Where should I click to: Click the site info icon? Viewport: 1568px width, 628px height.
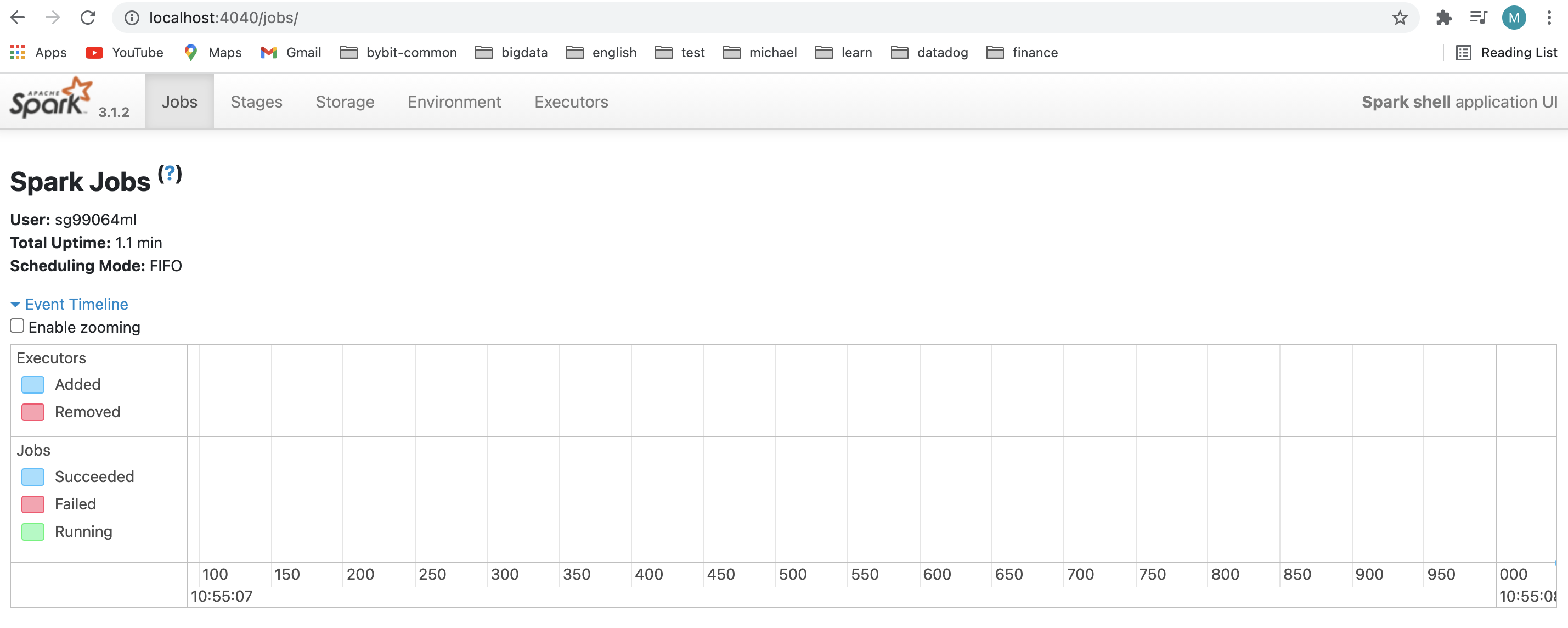pyautogui.click(x=132, y=18)
